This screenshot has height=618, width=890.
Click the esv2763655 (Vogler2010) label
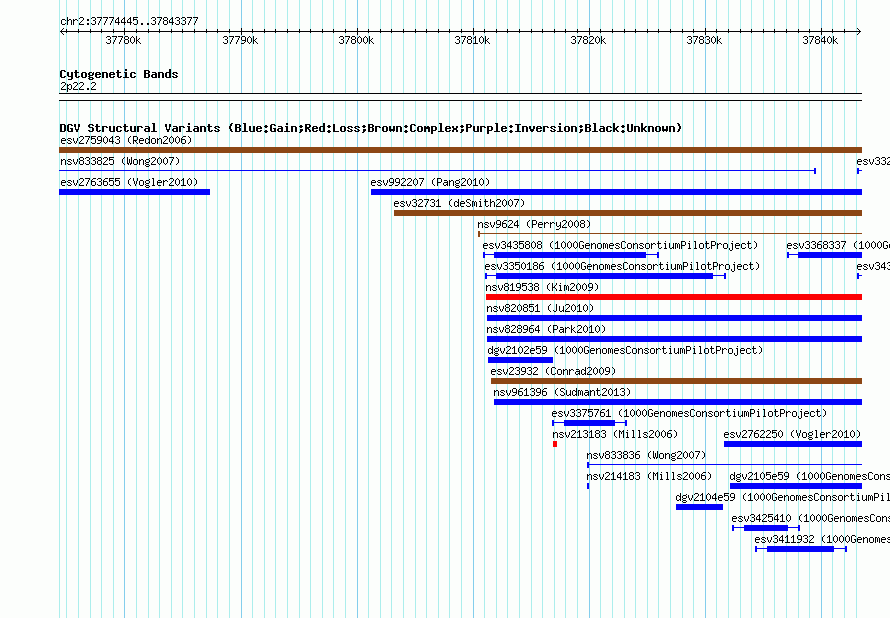click(129, 182)
